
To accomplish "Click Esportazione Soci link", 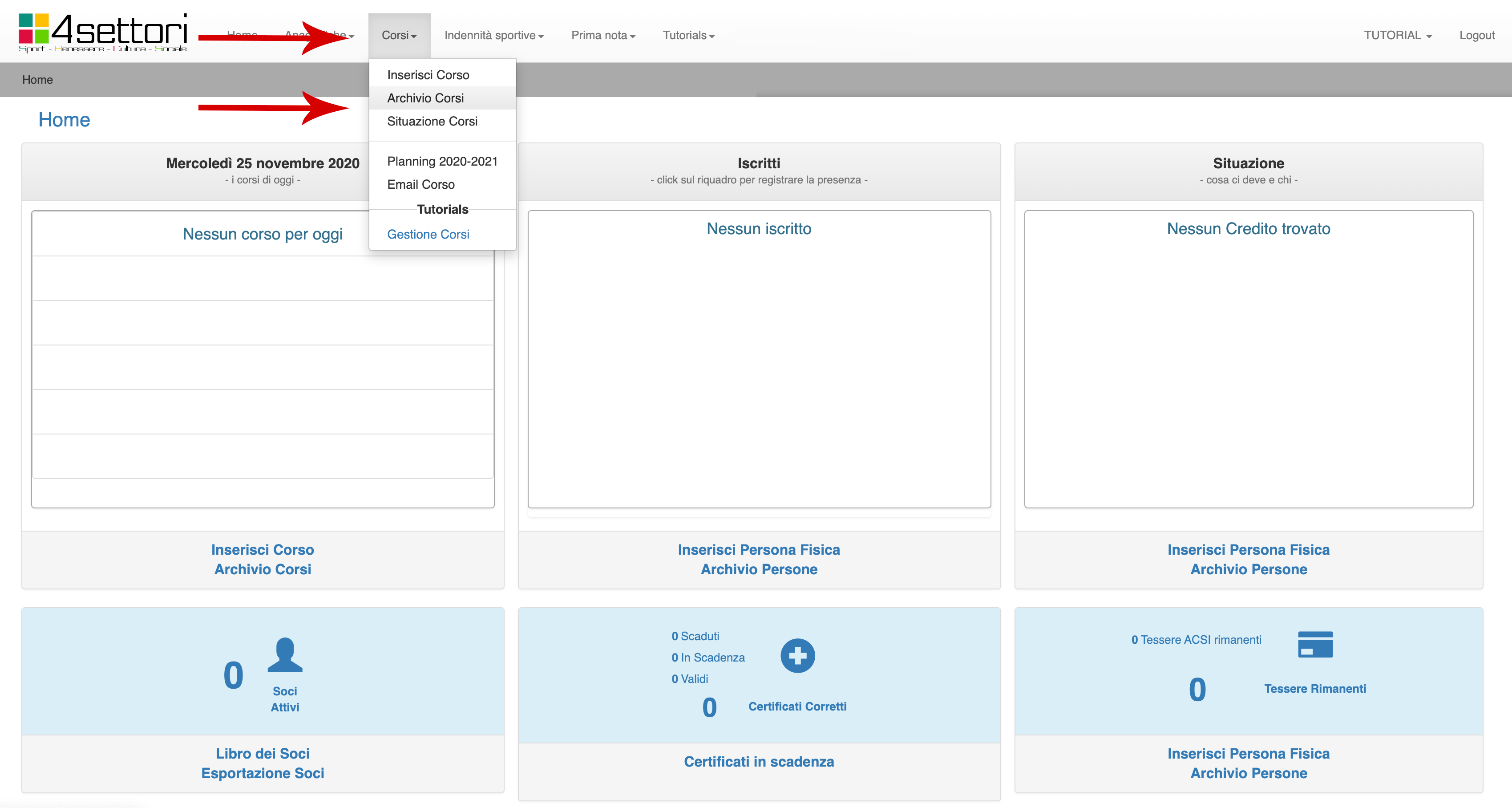I will [x=263, y=773].
